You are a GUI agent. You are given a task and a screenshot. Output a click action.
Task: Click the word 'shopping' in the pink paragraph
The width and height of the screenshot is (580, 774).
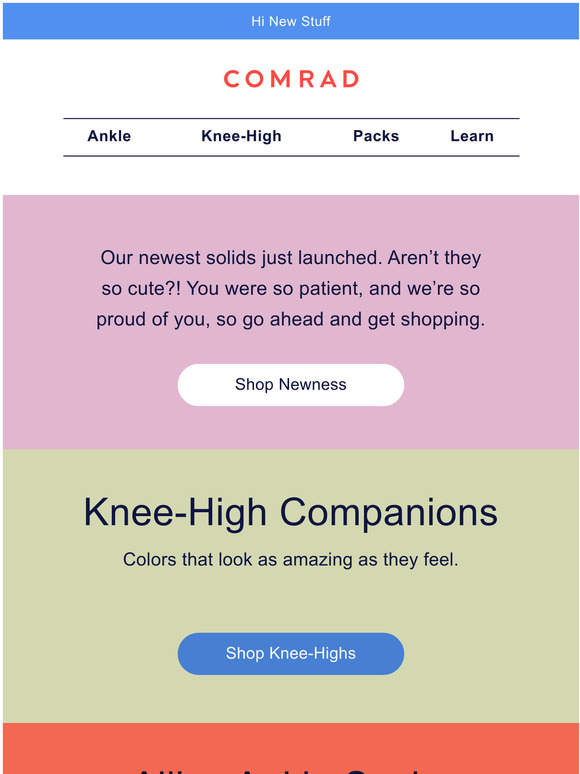(x=443, y=320)
